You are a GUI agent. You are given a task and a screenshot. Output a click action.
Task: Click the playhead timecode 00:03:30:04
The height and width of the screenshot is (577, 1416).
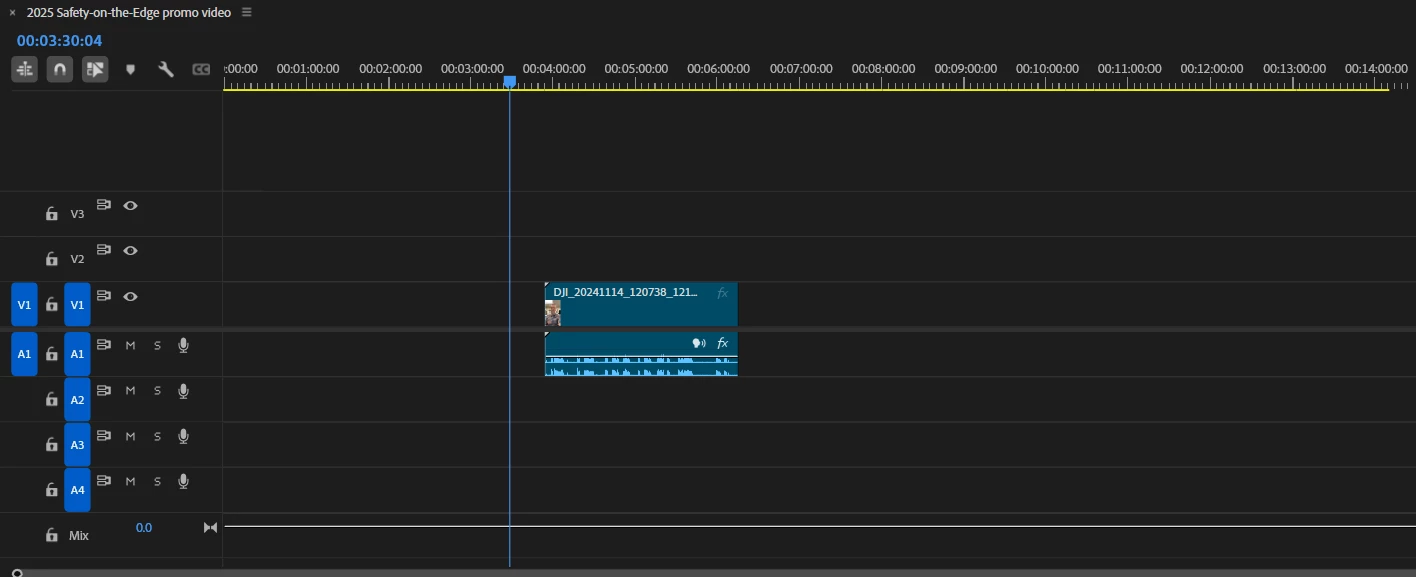tap(59, 41)
